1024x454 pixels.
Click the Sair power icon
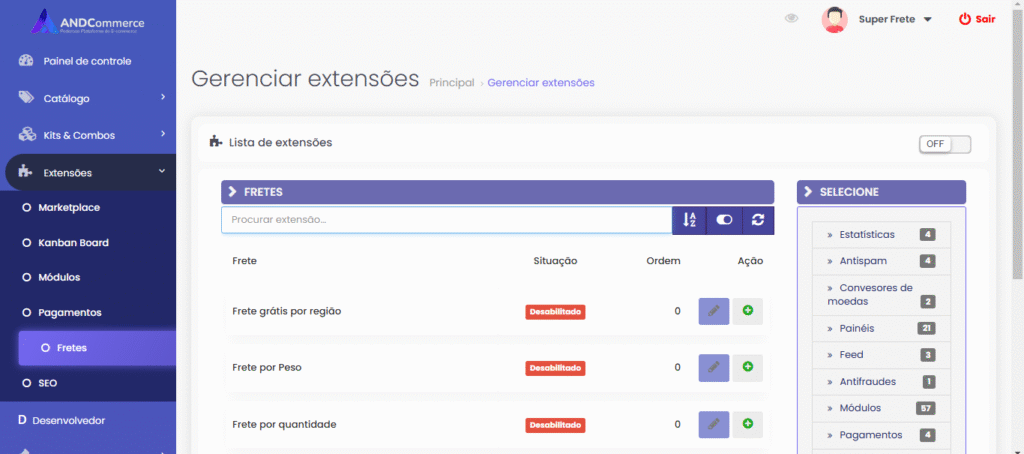[x=965, y=20]
